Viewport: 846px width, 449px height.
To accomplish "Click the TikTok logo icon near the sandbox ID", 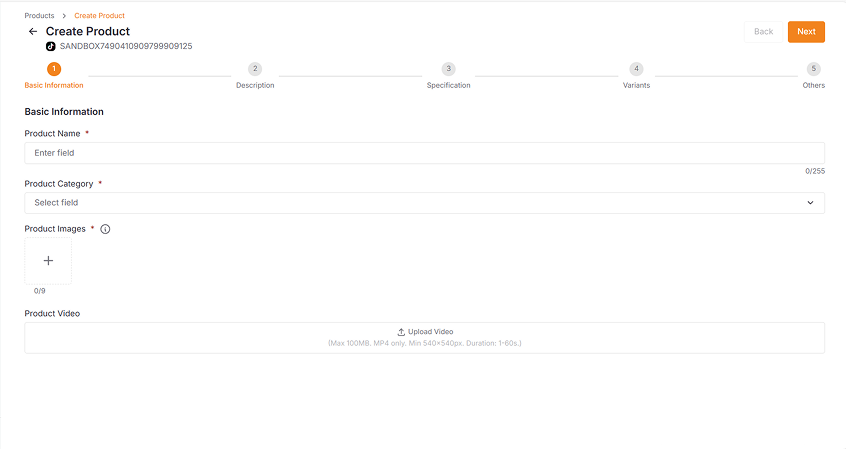I will tap(51, 46).
